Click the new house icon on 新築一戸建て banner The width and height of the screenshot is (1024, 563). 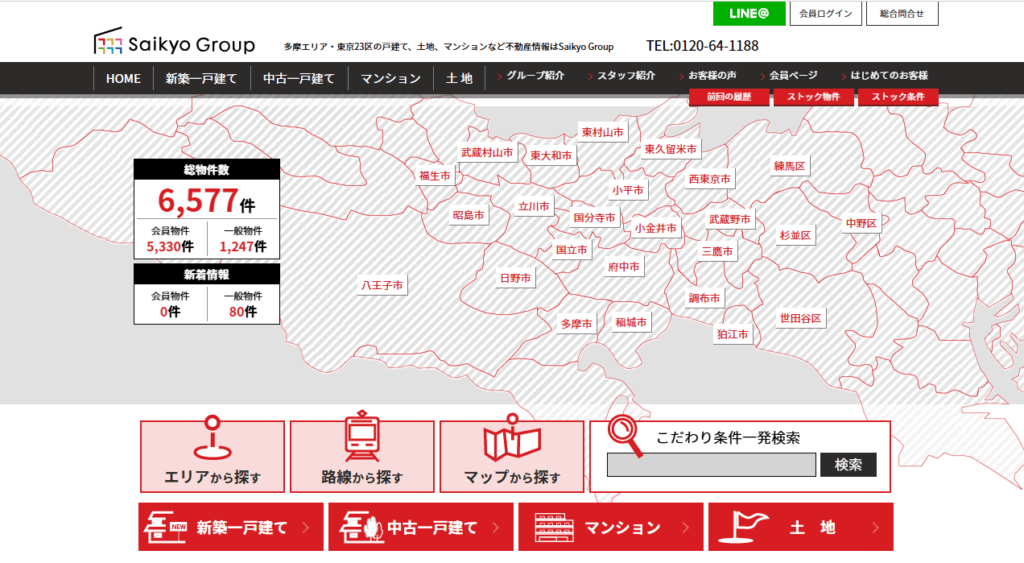[x=165, y=526]
